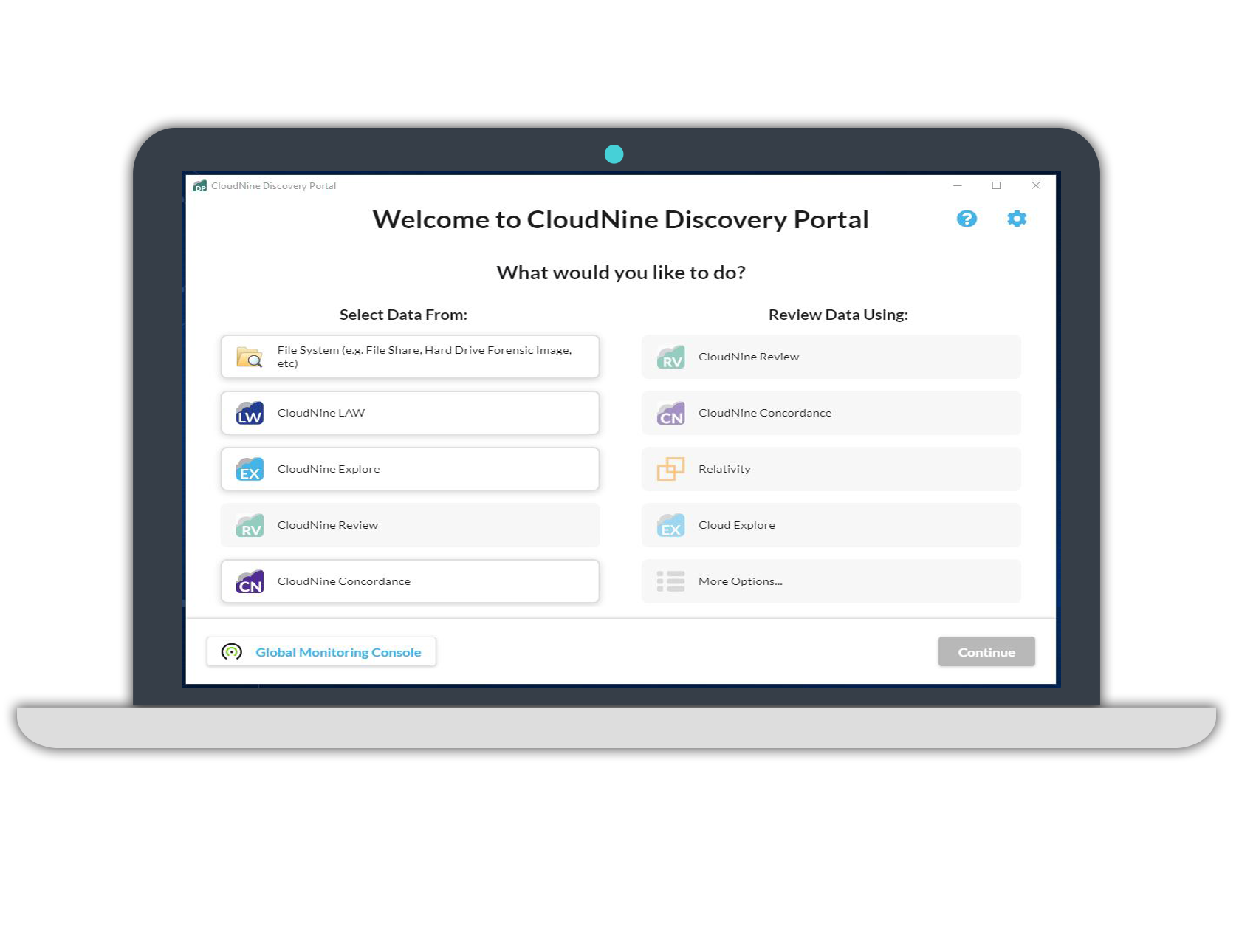Image resolution: width=1239 pixels, height=952 pixels.
Task: Click the DP app icon in title bar
Action: click(199, 185)
